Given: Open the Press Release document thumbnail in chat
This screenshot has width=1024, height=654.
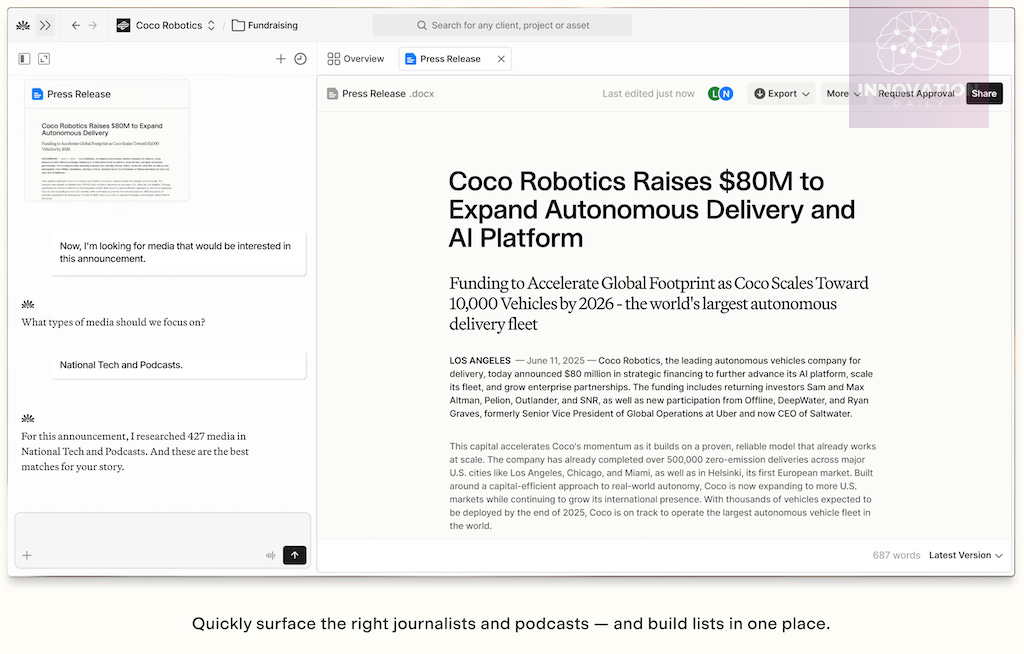Looking at the screenshot, I should pyautogui.click(x=107, y=140).
